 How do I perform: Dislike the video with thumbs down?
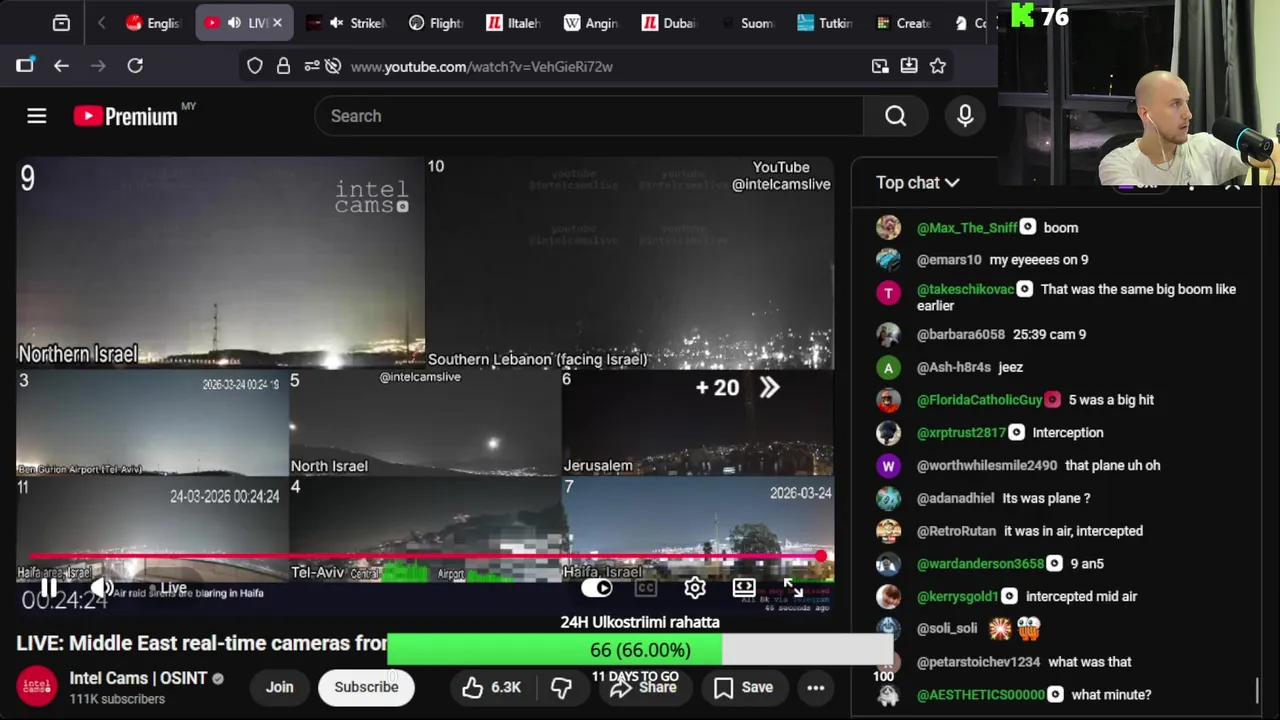(x=561, y=687)
